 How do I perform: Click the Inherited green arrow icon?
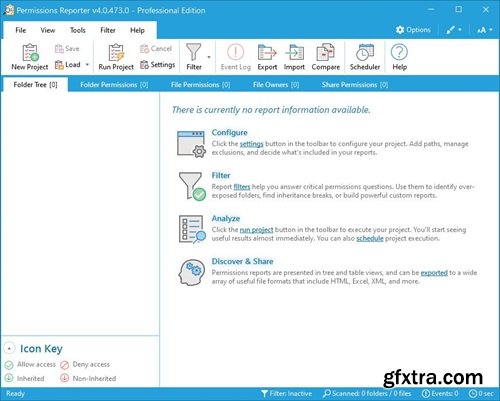click(x=9, y=378)
